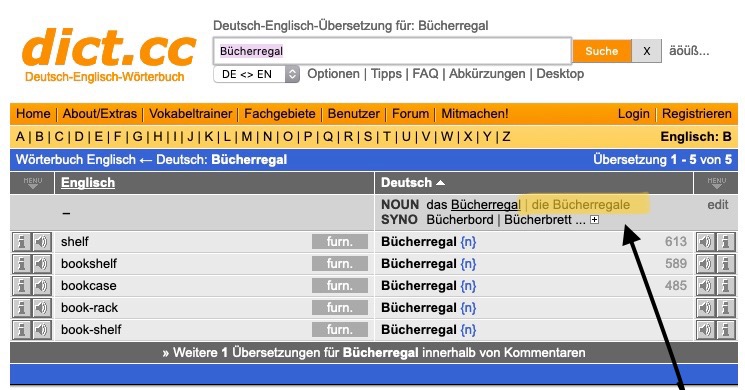Open About/Extras menu item

(x=100, y=114)
